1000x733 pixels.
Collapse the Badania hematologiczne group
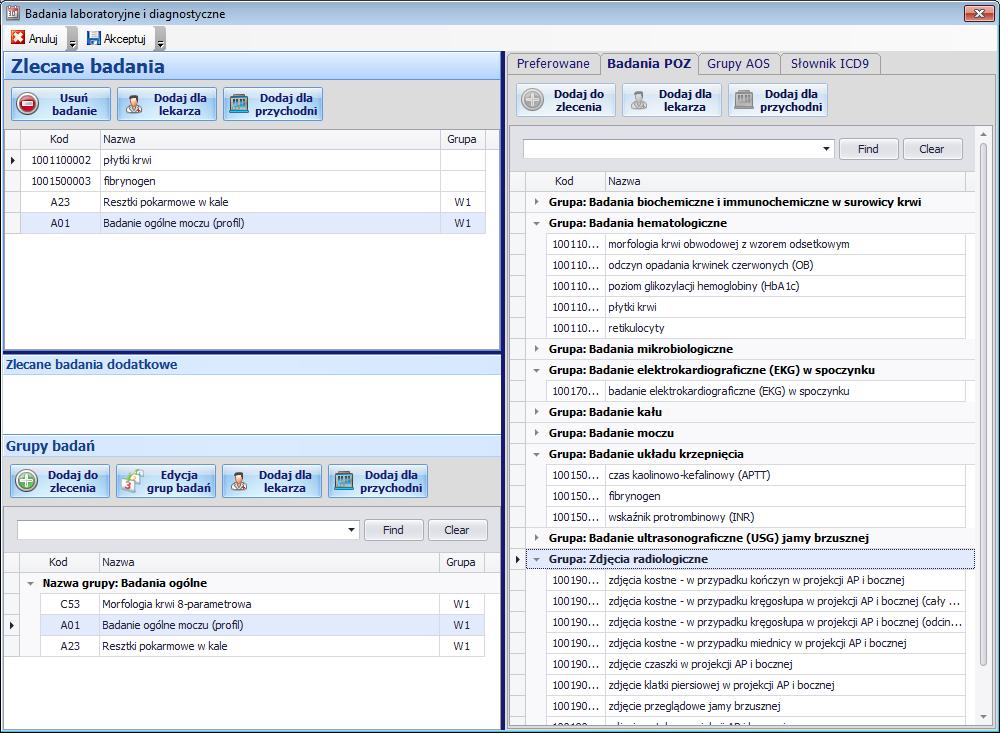point(536,223)
